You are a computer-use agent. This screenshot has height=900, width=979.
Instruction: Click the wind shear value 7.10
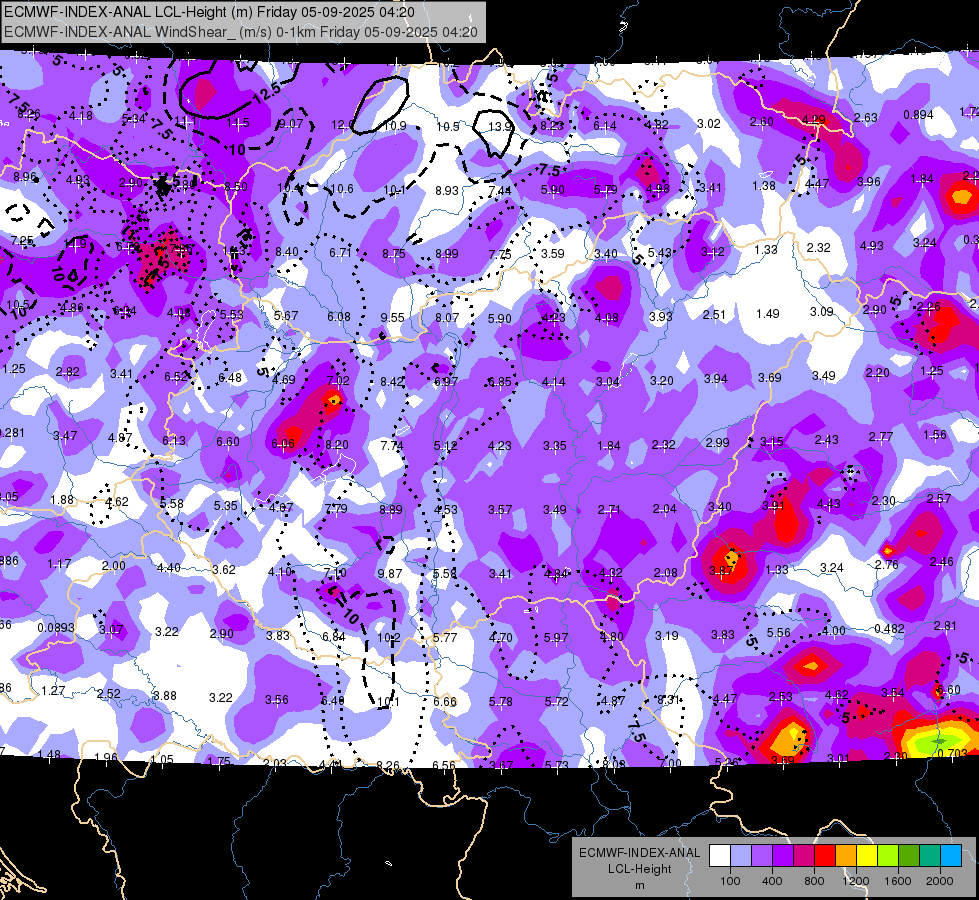click(x=335, y=573)
